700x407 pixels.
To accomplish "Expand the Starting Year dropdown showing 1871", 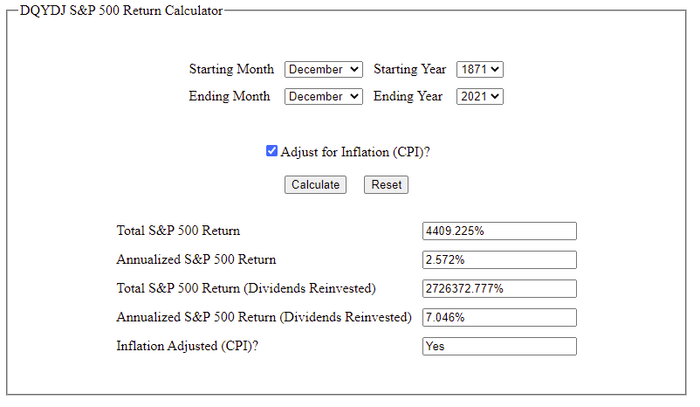I will 479,70.
